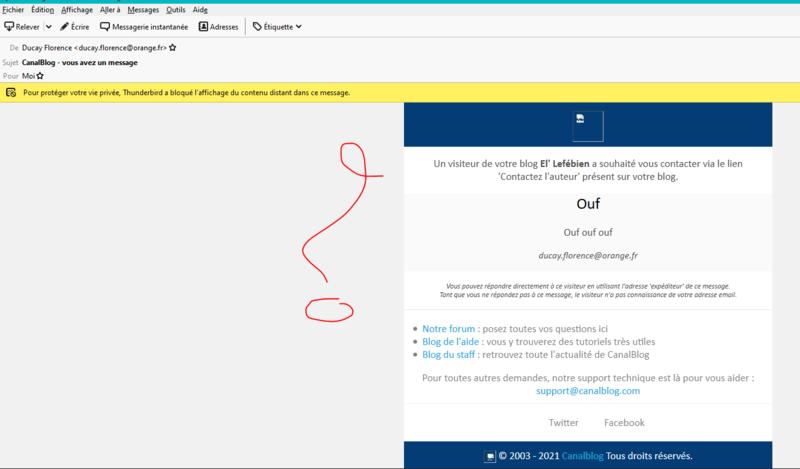The image size is (800, 469).
Task: Click the small logo icon in footer
Action: (x=489, y=456)
